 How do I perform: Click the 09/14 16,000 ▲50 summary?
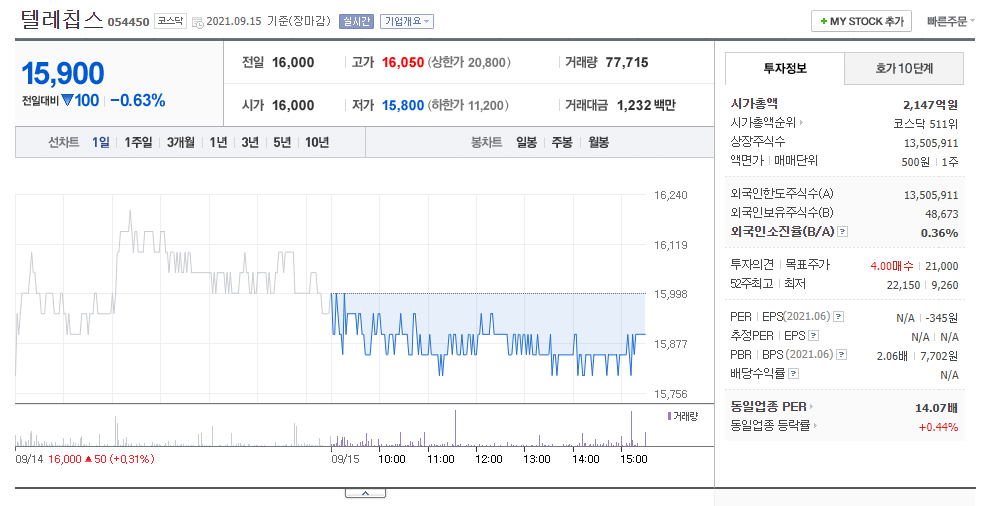coord(84,459)
